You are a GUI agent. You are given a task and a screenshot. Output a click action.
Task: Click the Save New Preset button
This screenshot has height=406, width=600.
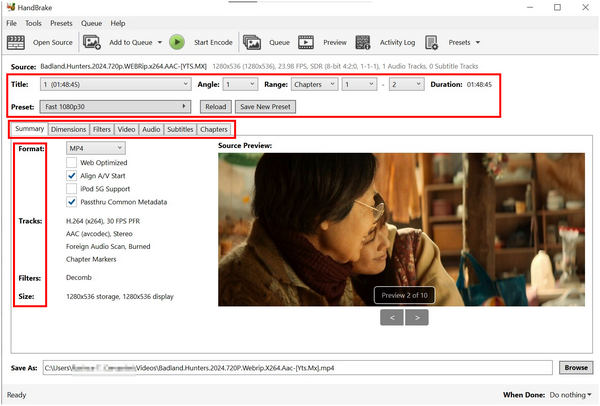[263, 106]
